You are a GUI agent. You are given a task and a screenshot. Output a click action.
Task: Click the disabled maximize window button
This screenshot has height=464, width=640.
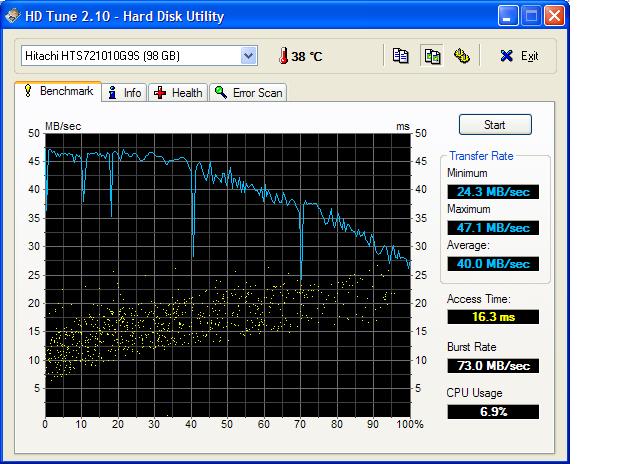[x=531, y=16]
